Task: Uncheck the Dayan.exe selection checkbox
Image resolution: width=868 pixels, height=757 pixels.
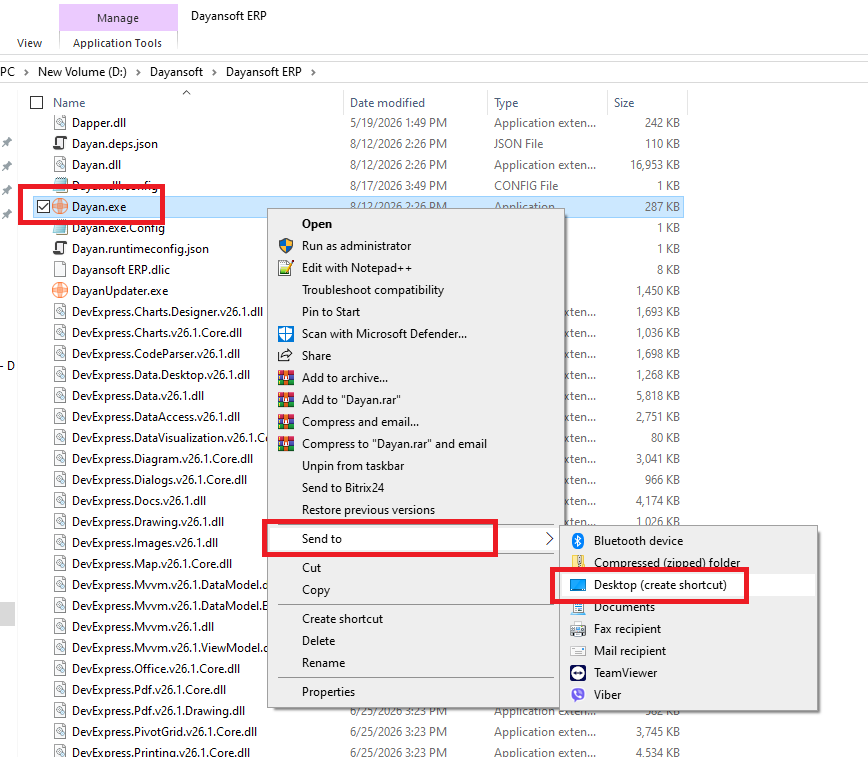Action: point(43,207)
